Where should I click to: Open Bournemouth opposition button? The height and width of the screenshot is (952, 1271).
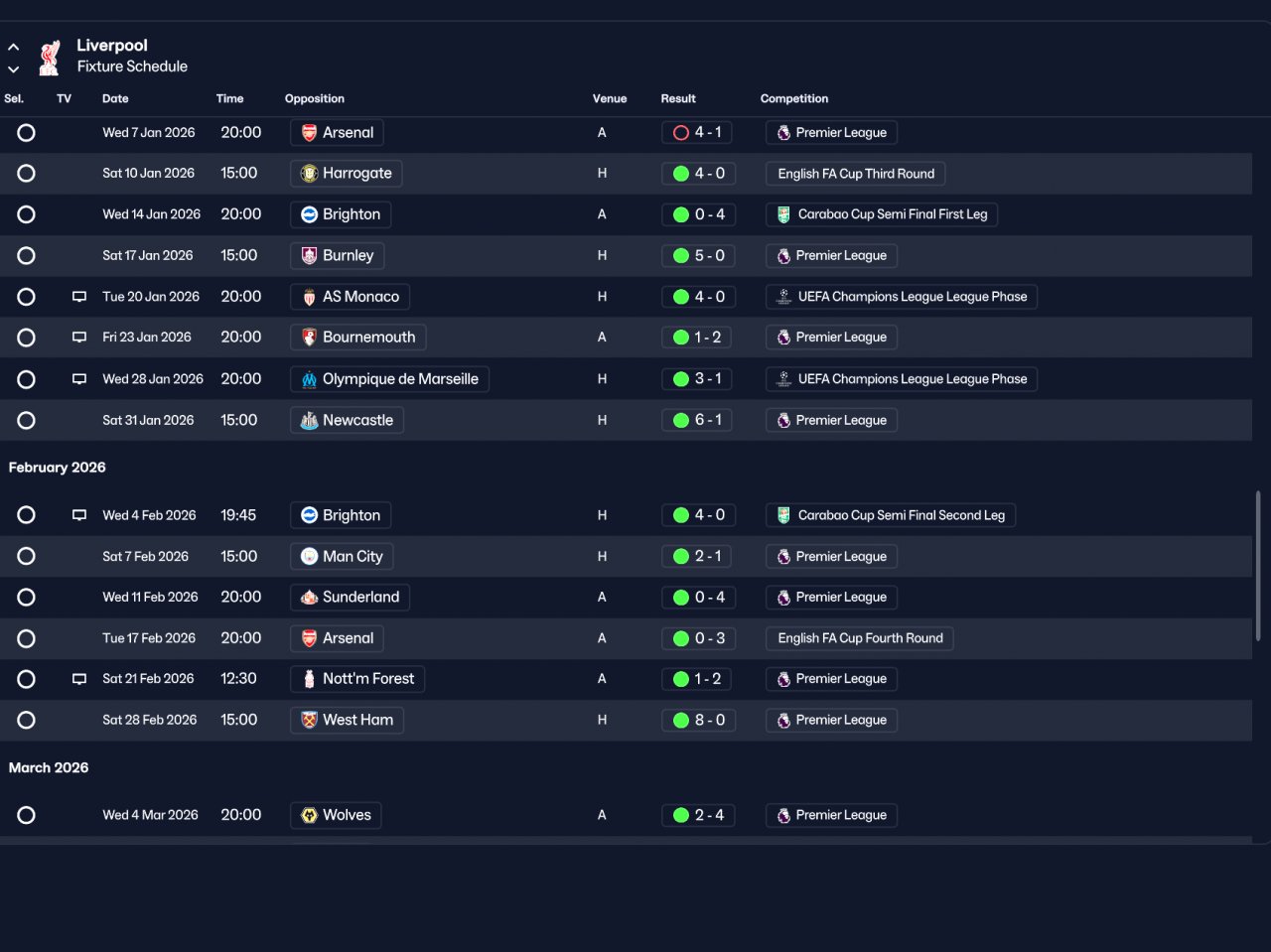[357, 338]
